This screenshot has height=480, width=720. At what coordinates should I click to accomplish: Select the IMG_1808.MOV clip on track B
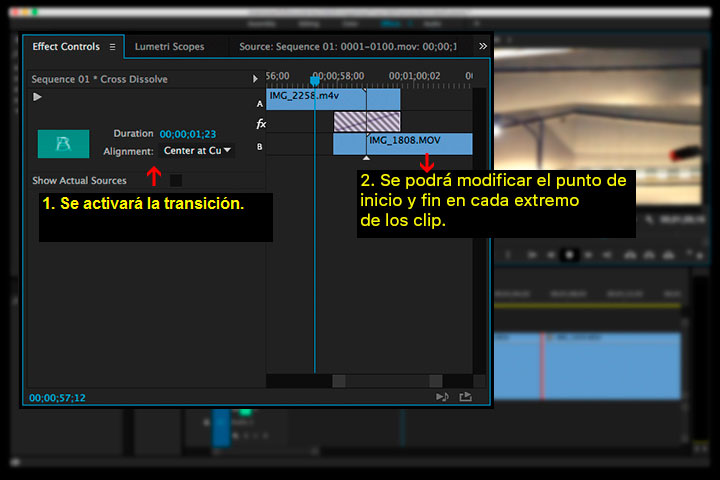pos(402,144)
